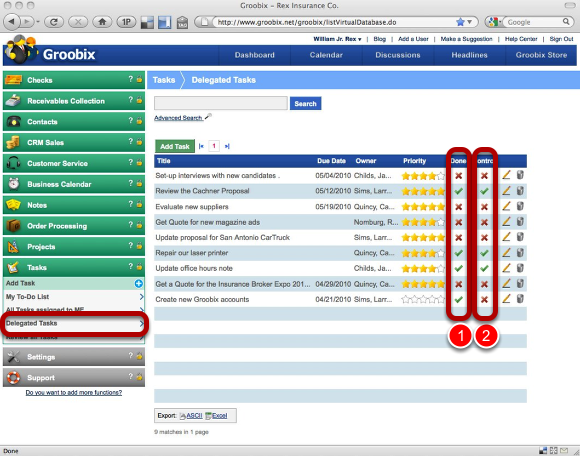Toggle Control for 'Get a Quote for Insurance Broker Expo'
Screen dimensions: 580x456
[484, 284]
